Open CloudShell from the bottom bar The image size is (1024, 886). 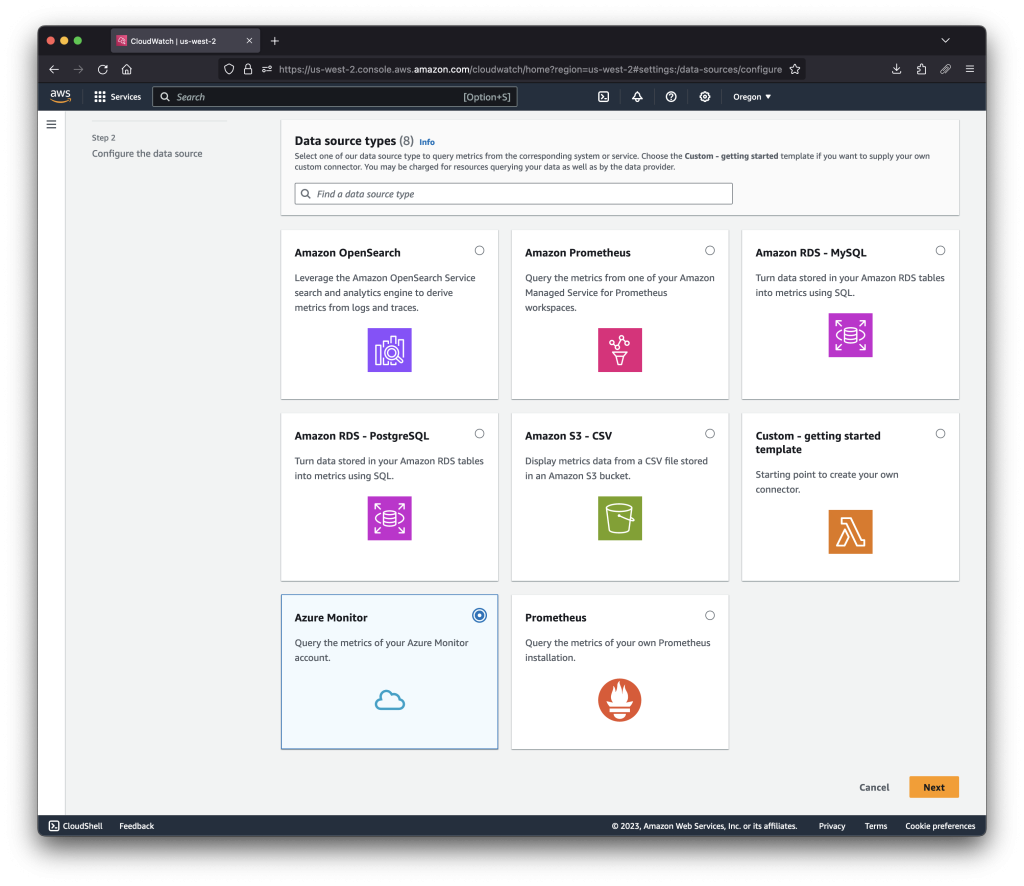[x=75, y=825]
